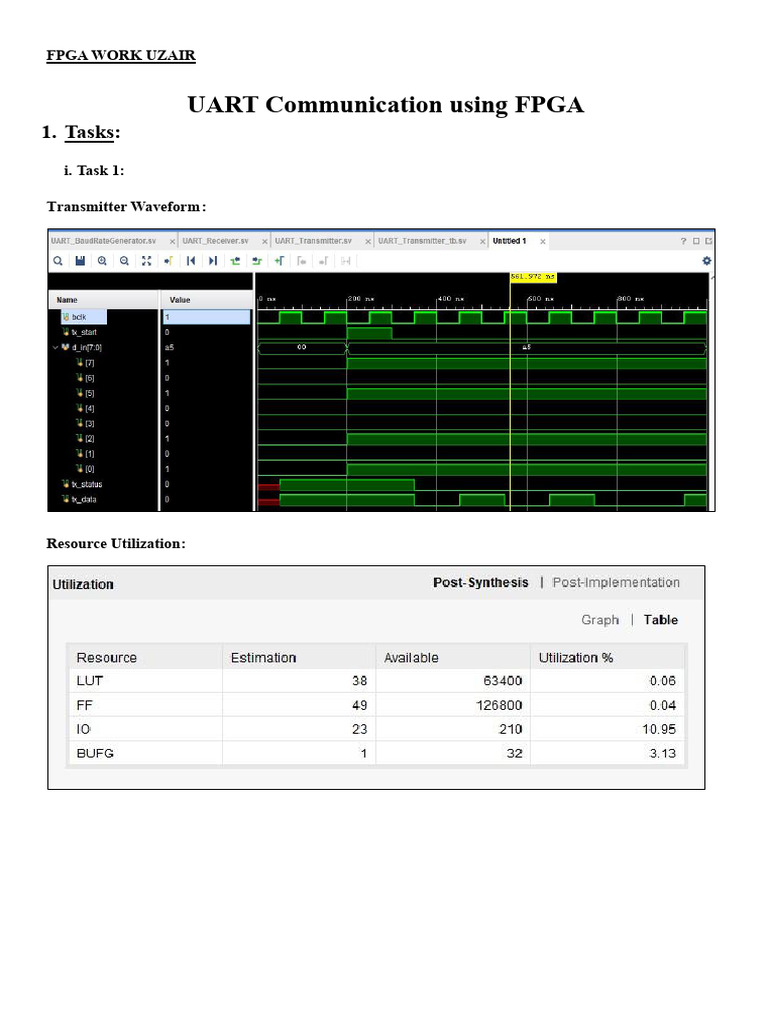Screen dimensions: 768x1024
Task: Click the previous transition icon
Action: point(235,261)
